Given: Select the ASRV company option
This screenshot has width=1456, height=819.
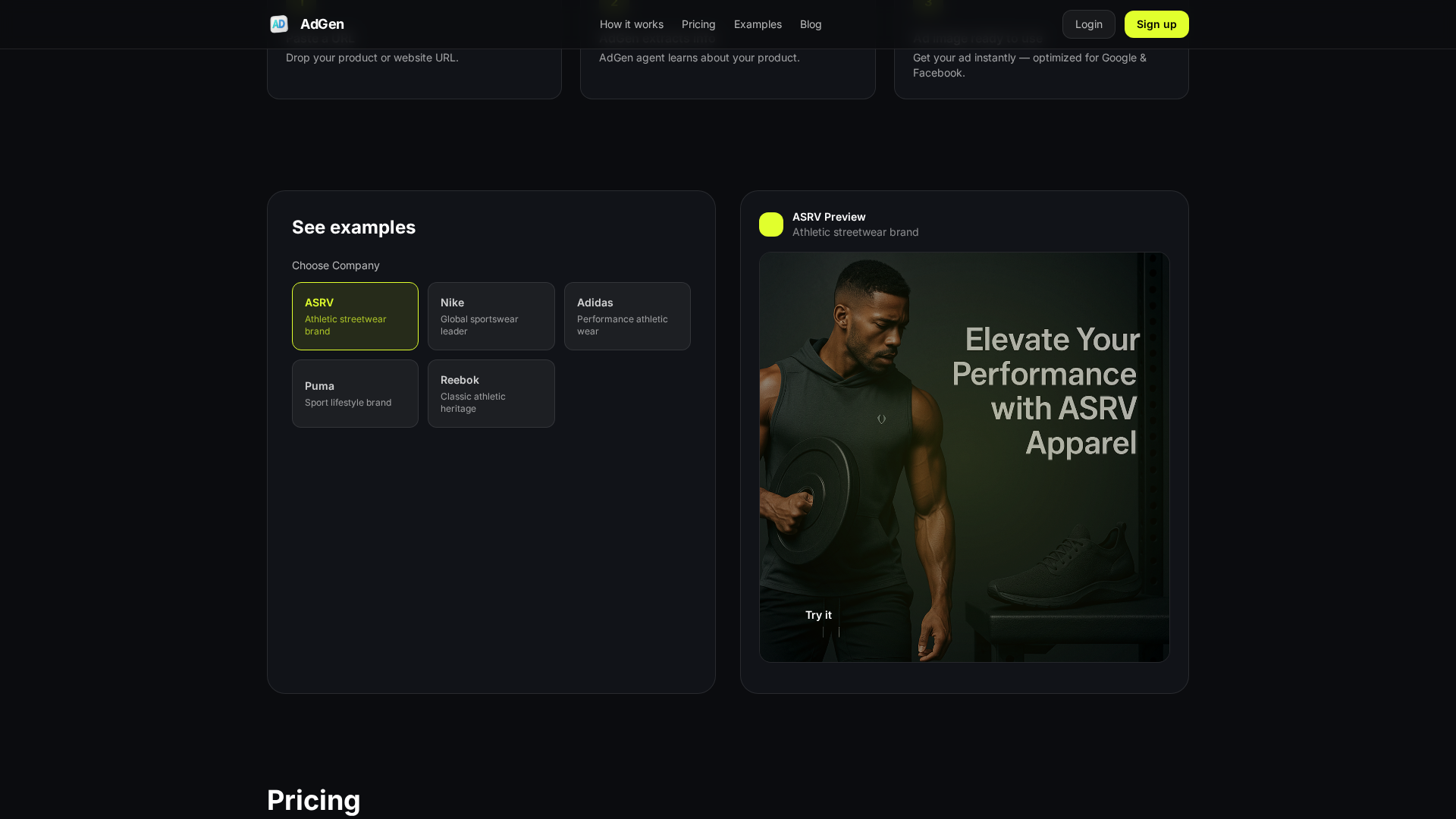Looking at the screenshot, I should (355, 316).
